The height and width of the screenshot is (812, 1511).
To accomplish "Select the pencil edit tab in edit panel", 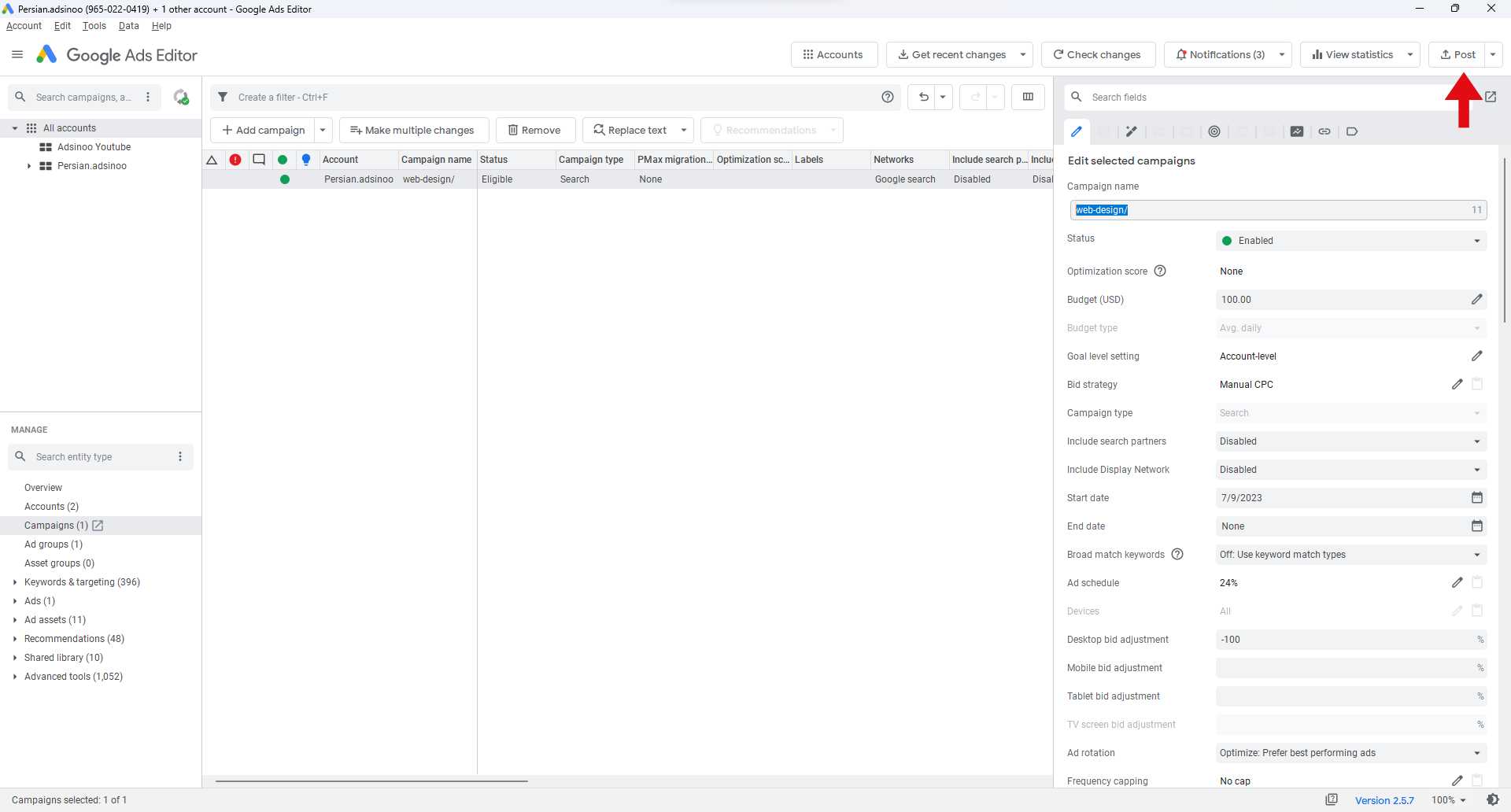I will coord(1076,131).
